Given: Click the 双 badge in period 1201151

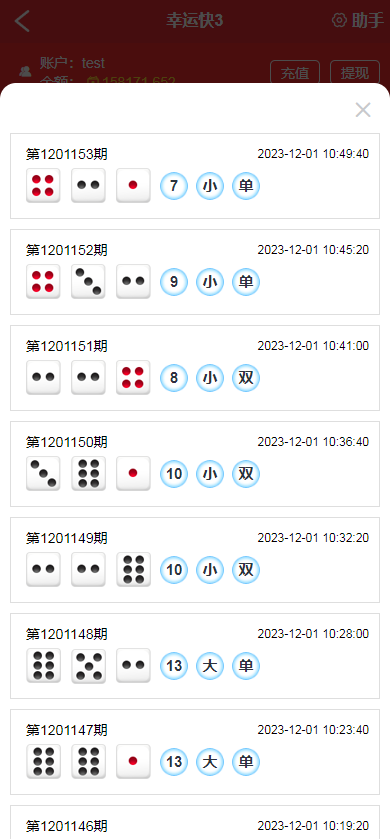Looking at the screenshot, I should 246,378.
